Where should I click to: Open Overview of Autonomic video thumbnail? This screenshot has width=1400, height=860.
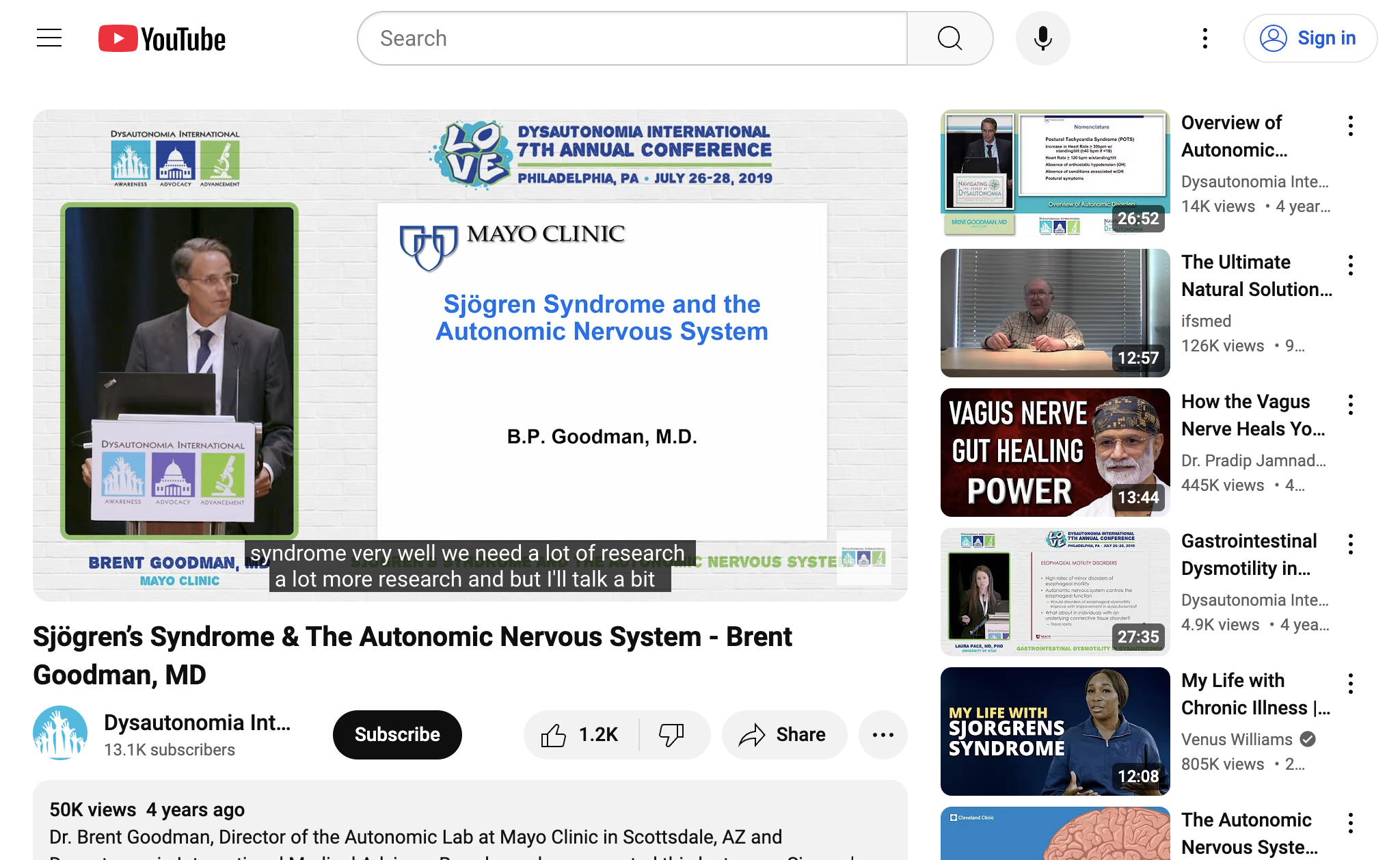1055,172
